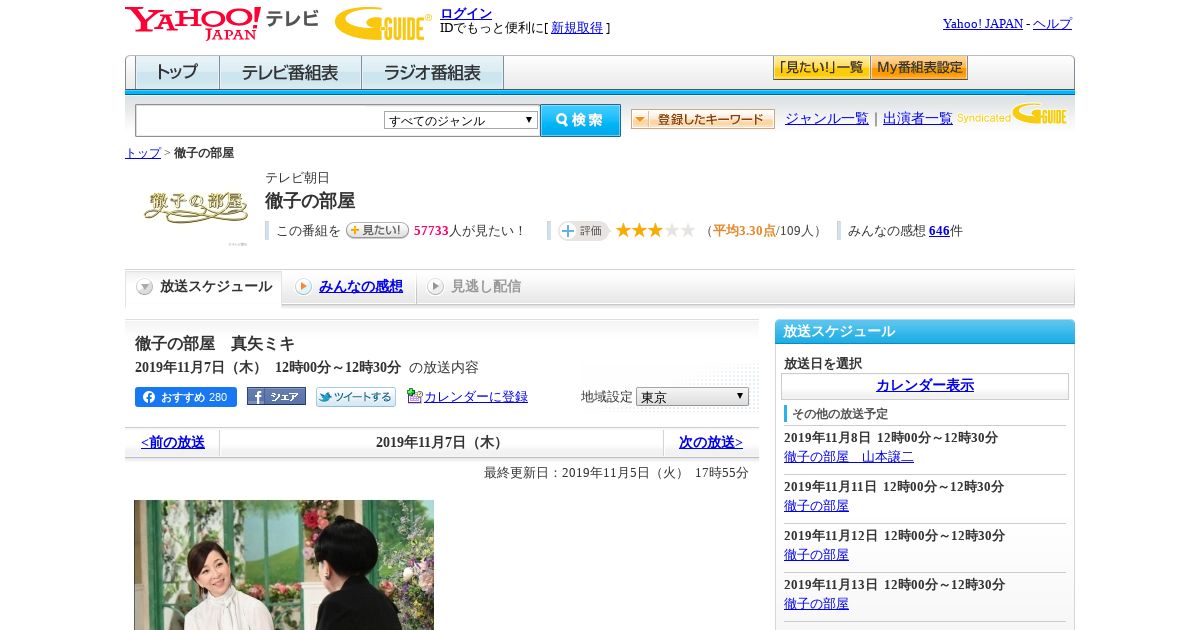Click the 徹子の部屋 program logo image
This screenshot has height=630, width=1200.
[196, 207]
